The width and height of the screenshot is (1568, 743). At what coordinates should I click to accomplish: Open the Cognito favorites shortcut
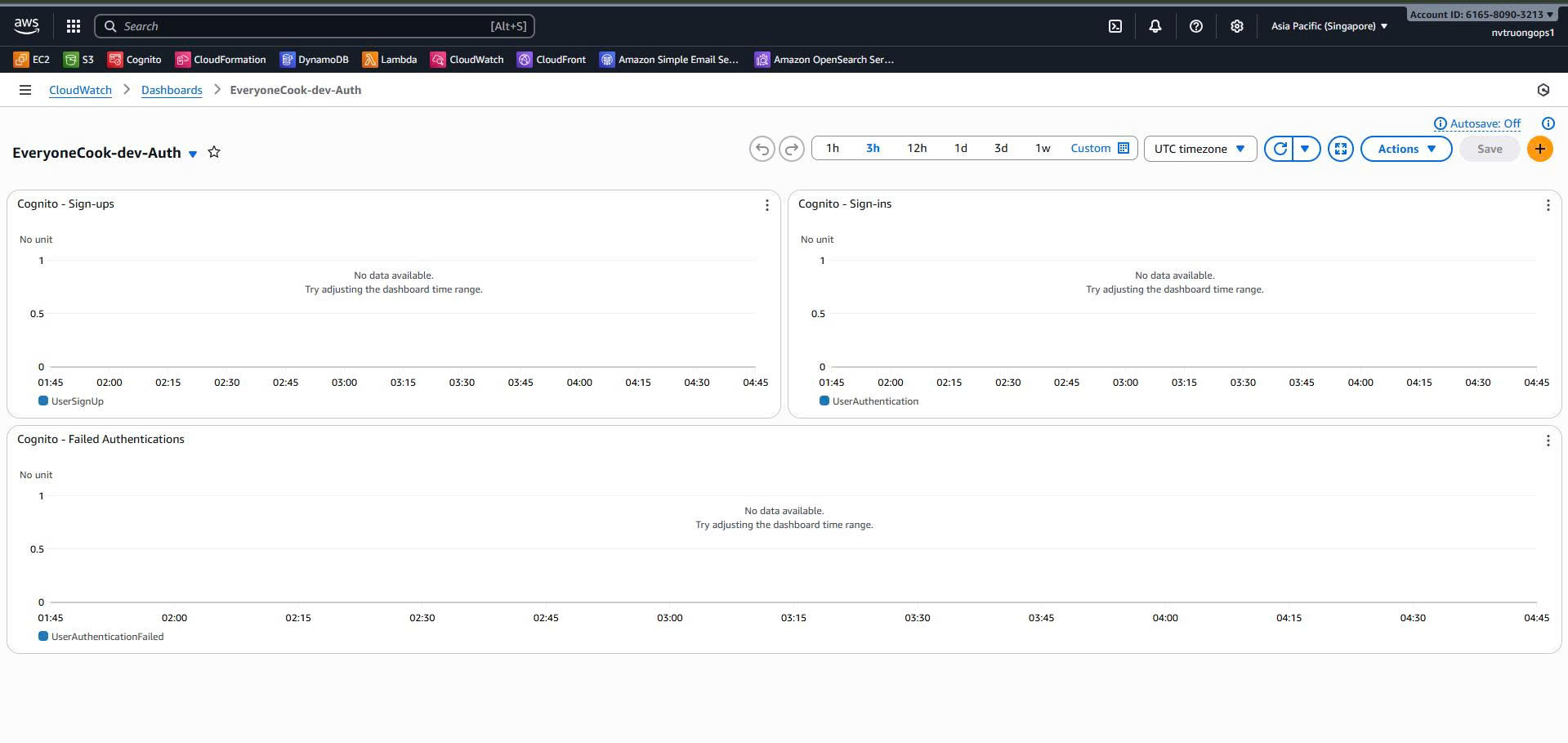click(x=135, y=60)
